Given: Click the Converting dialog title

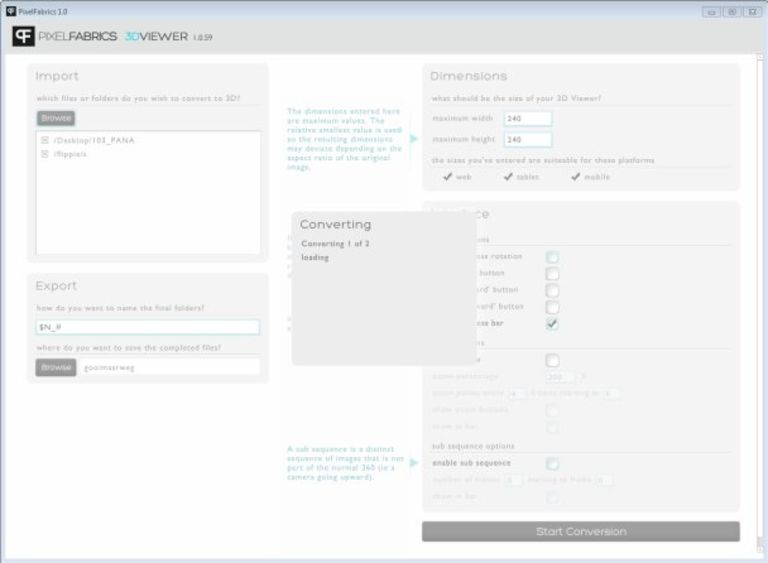Looking at the screenshot, I should tap(336, 224).
